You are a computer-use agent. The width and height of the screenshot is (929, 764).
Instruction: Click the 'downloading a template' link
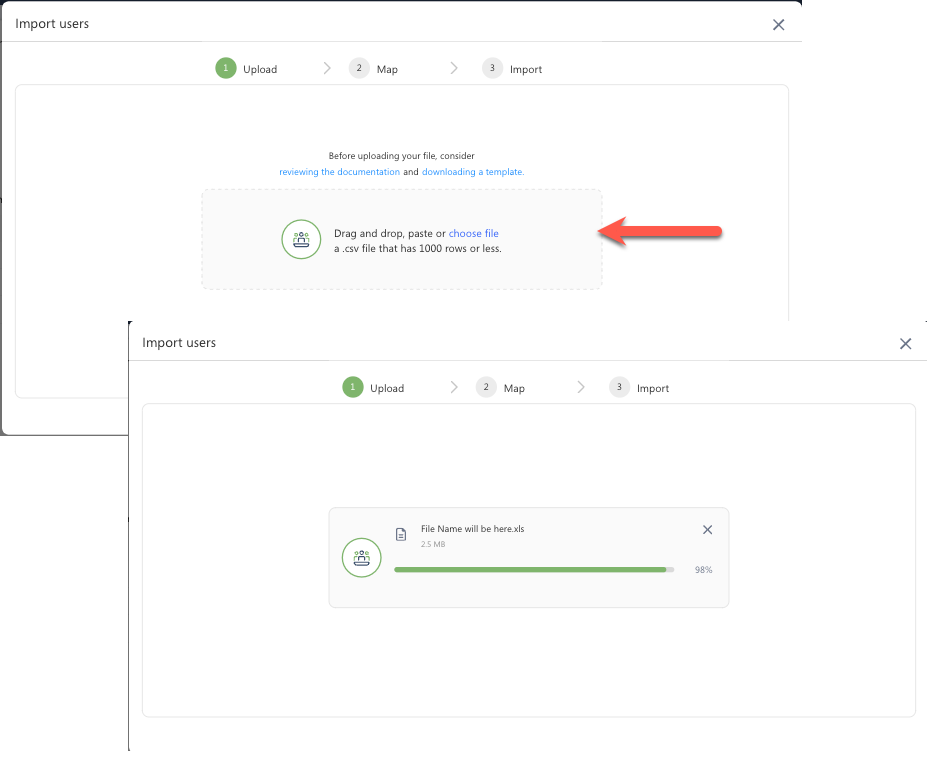(472, 172)
